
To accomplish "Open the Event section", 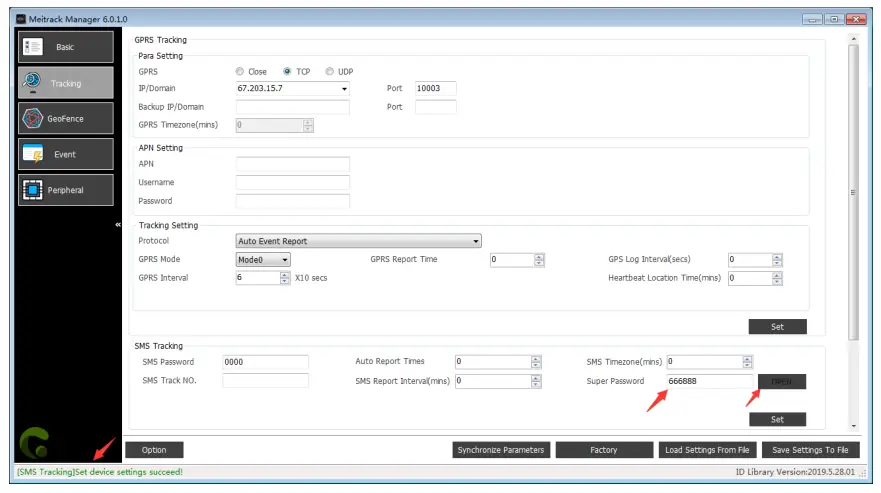I will 66,154.
